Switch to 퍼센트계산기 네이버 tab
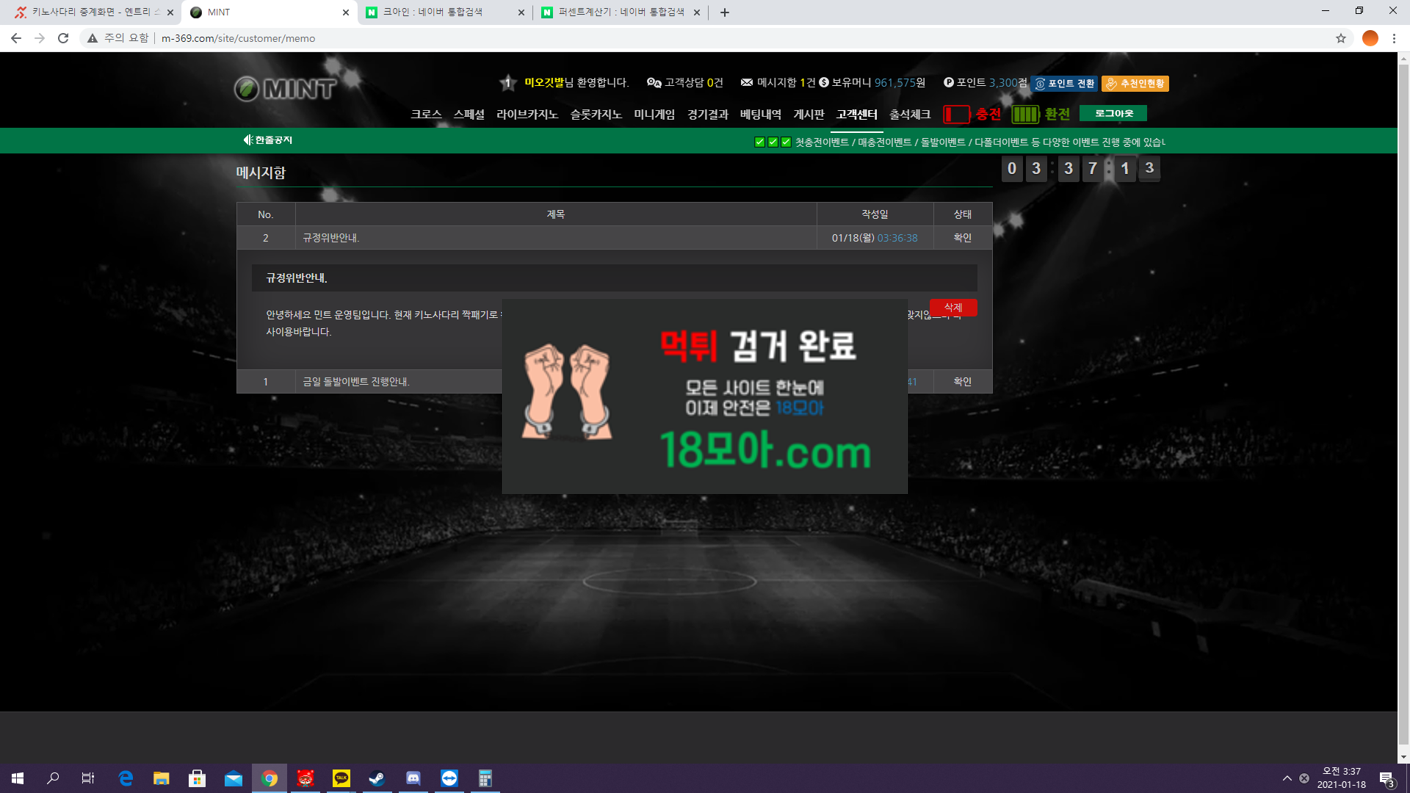1410x793 pixels. [620, 12]
